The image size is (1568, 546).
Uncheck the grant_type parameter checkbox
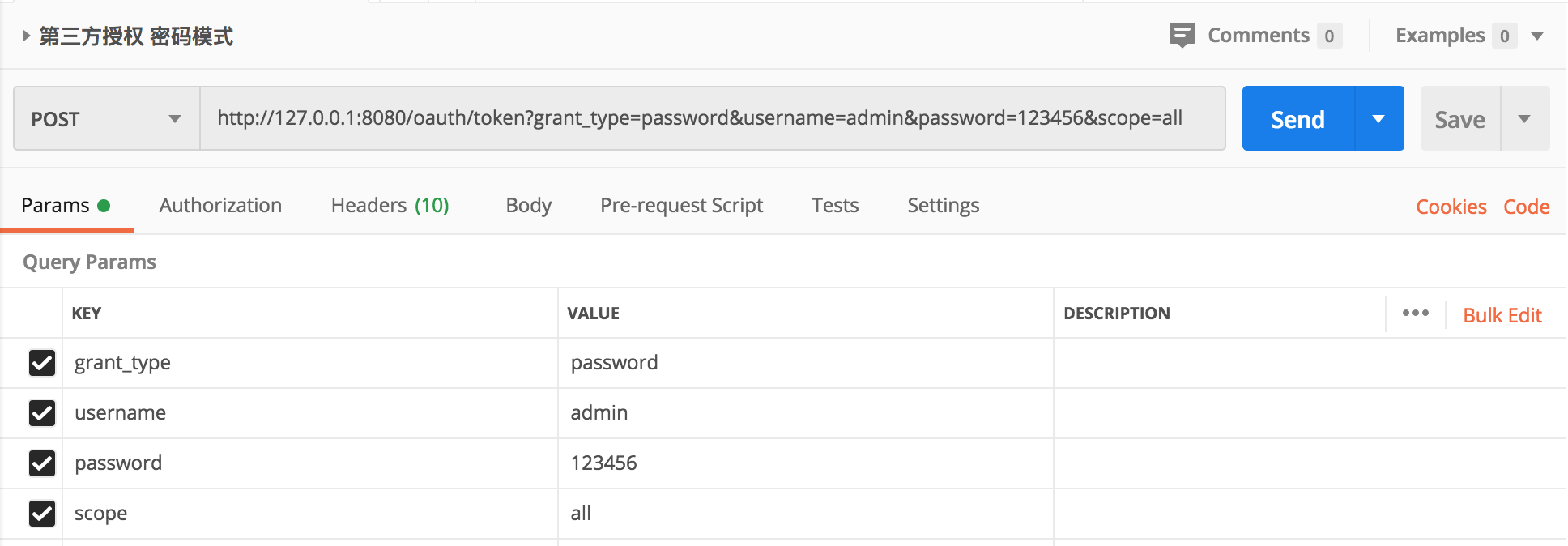[42, 363]
